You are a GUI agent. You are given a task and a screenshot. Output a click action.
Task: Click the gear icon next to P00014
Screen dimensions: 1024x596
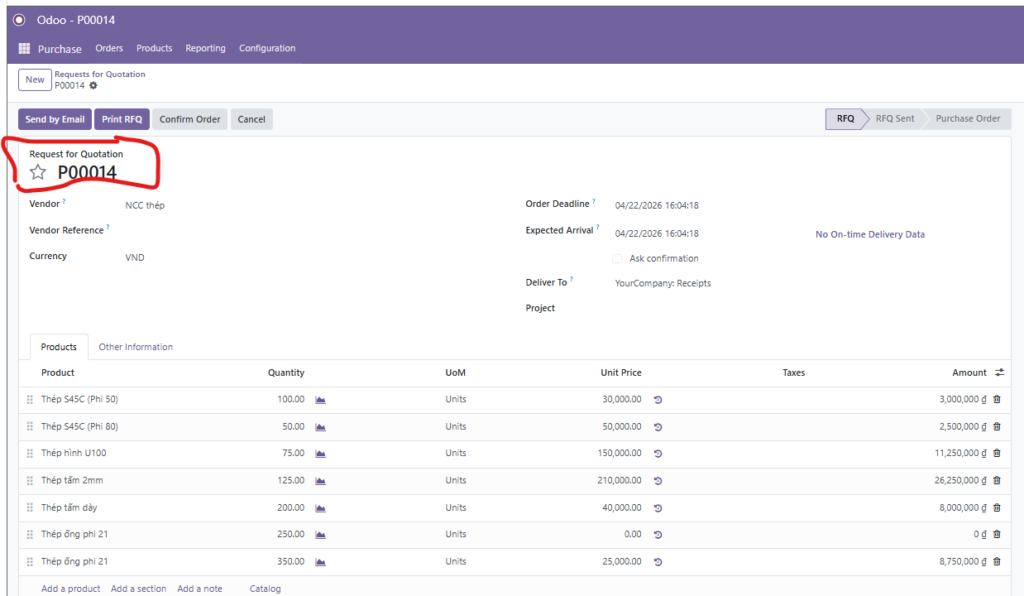pos(94,86)
